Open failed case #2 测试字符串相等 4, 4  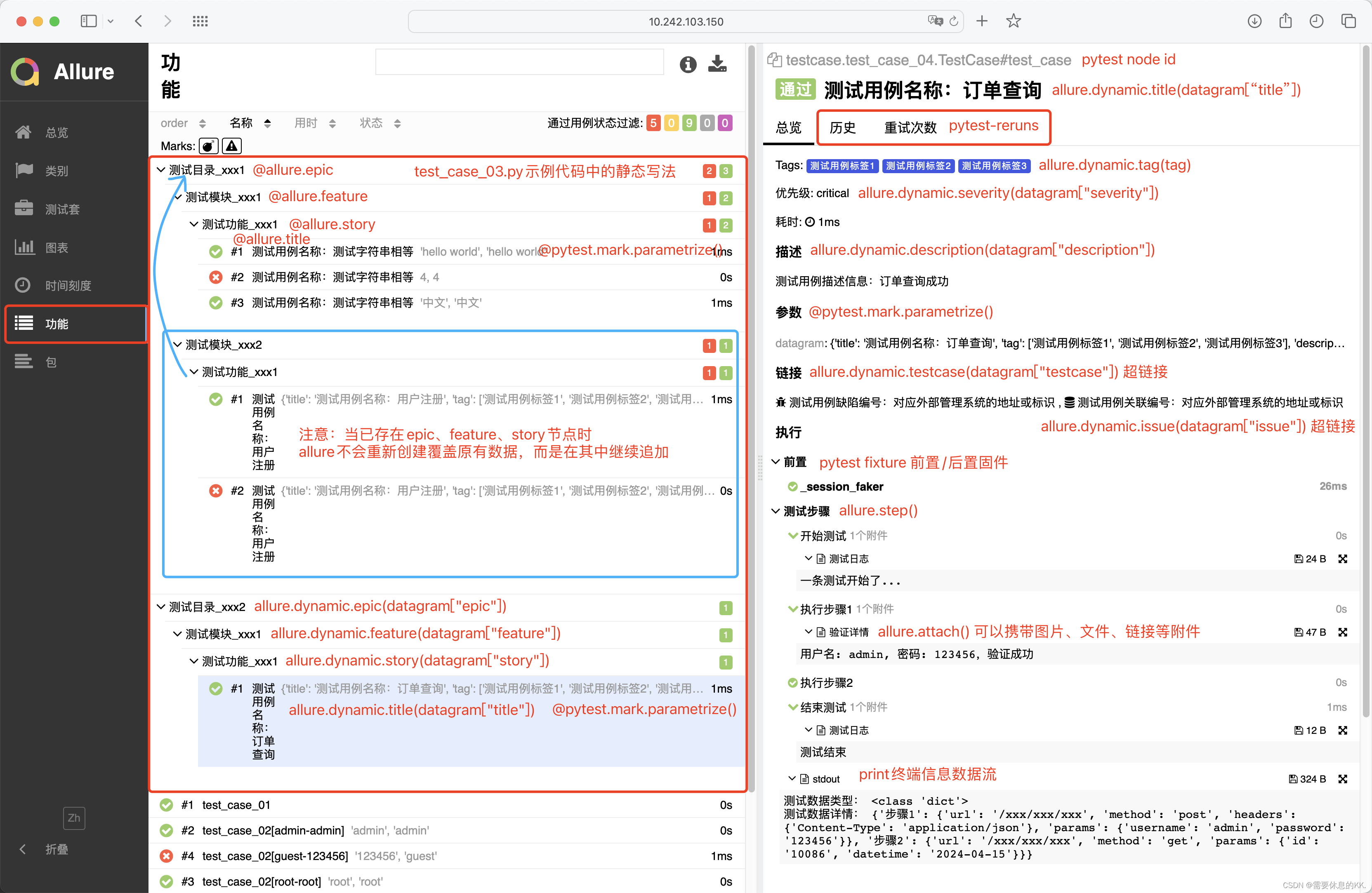click(471, 277)
